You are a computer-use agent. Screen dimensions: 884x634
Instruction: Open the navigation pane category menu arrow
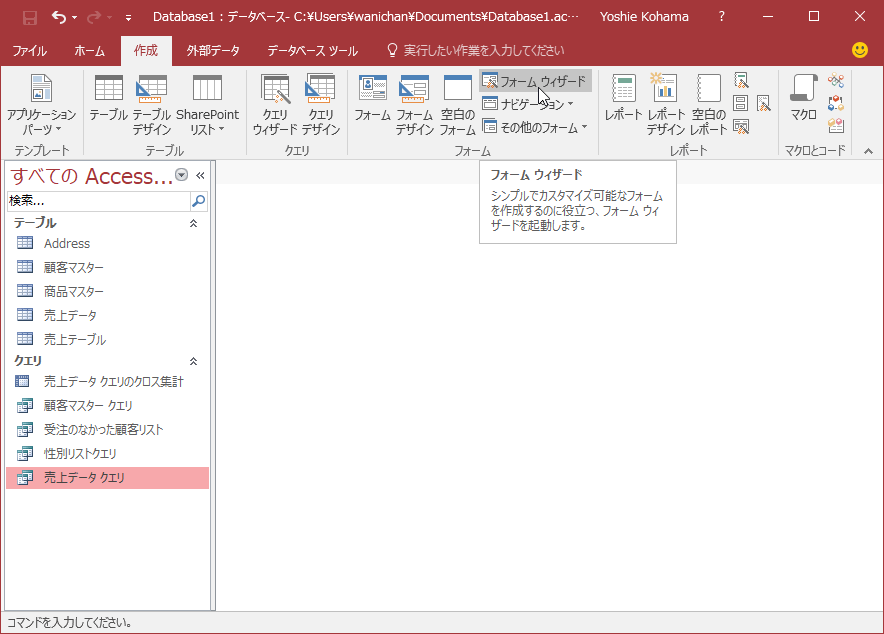(182, 175)
